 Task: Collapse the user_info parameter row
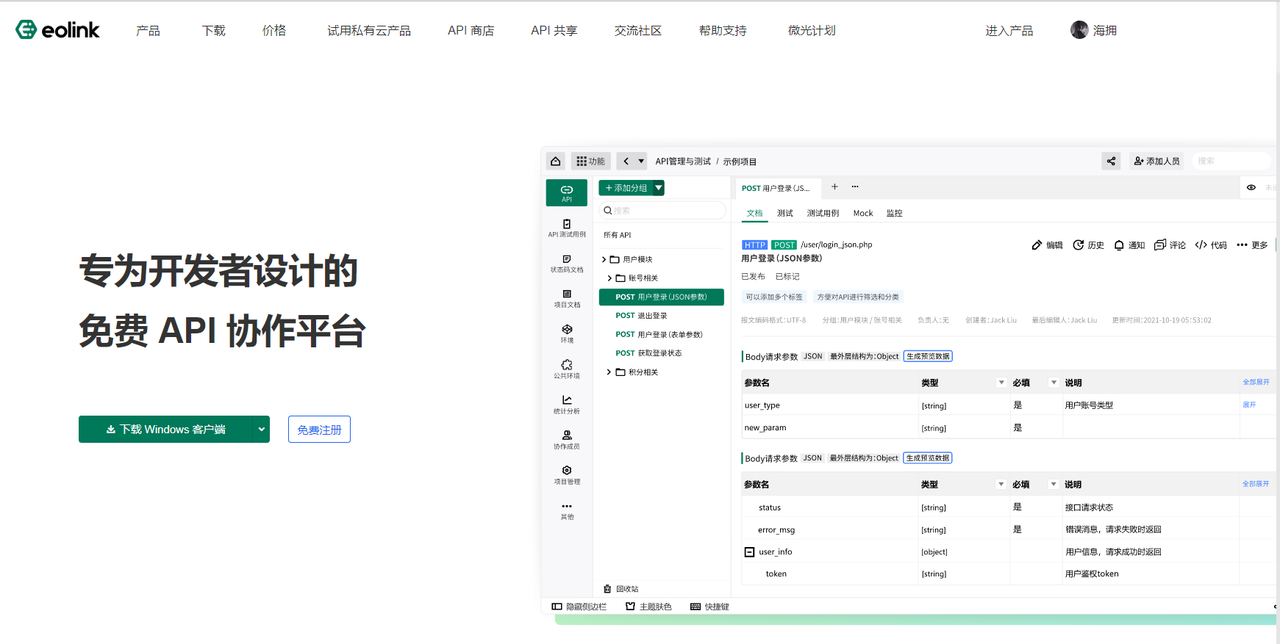pyautogui.click(x=749, y=551)
